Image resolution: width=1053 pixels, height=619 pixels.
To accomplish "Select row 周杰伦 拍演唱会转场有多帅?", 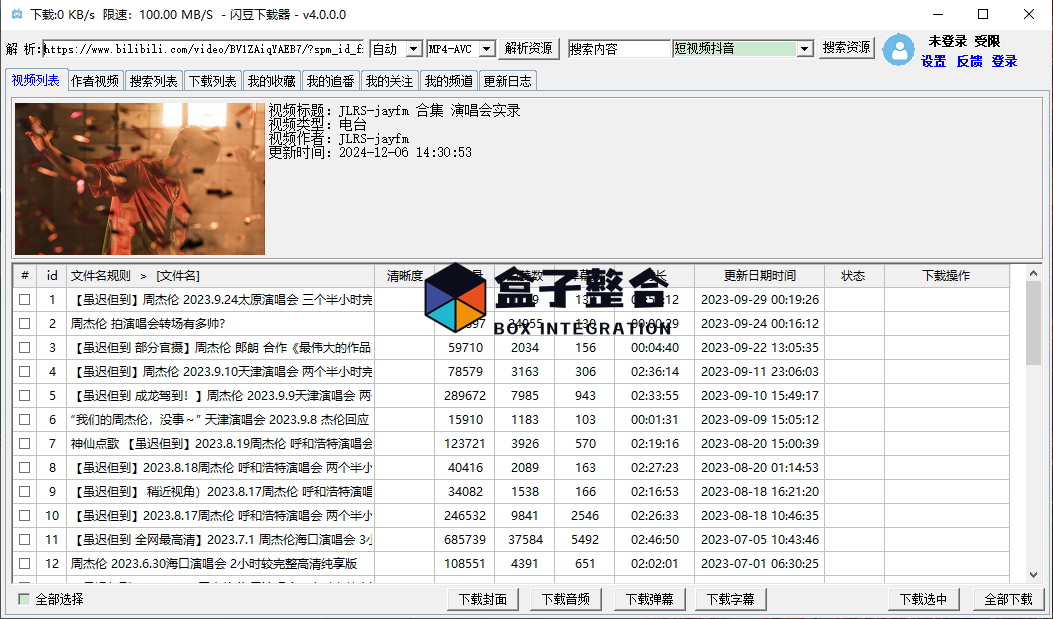I will (148, 324).
